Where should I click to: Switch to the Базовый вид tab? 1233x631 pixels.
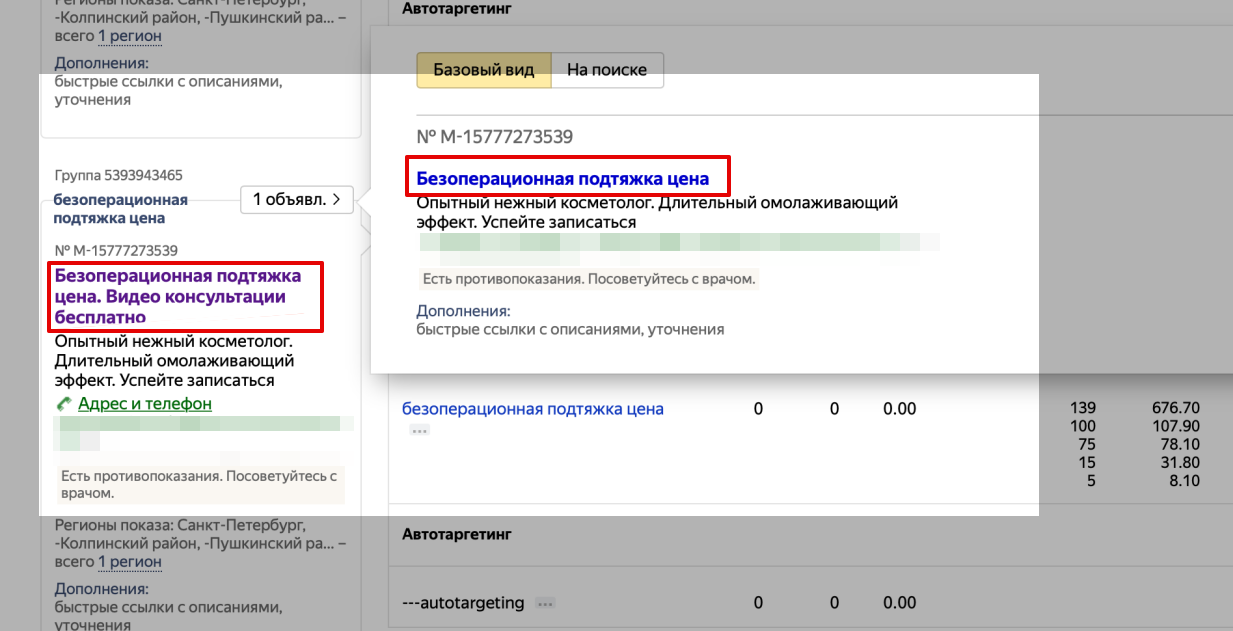pos(484,70)
